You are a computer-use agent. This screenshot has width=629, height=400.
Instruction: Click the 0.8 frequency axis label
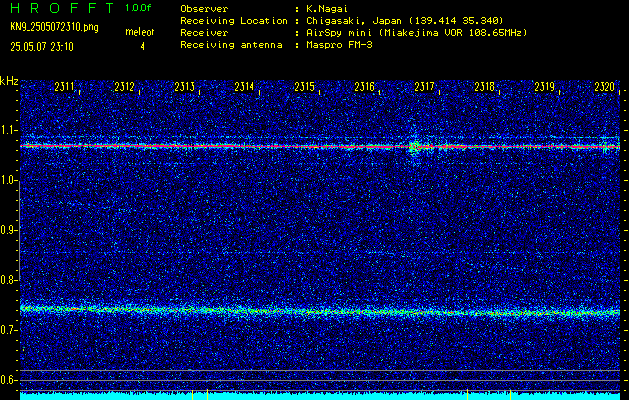(8, 280)
